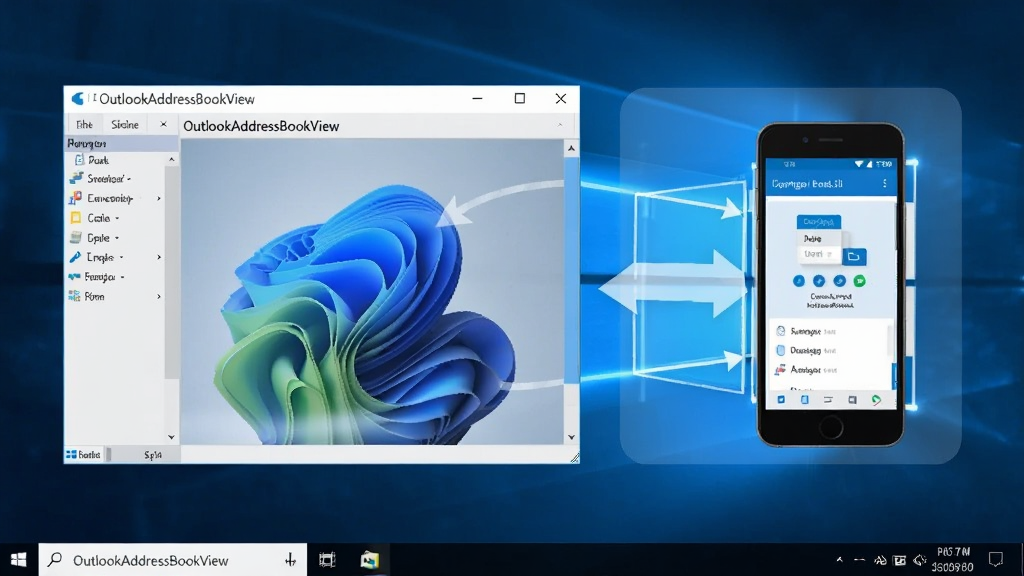Image resolution: width=1024 pixels, height=576 pixels.
Task: Select the blue handshake icon in the sidebar
Action: pyautogui.click(x=74, y=277)
